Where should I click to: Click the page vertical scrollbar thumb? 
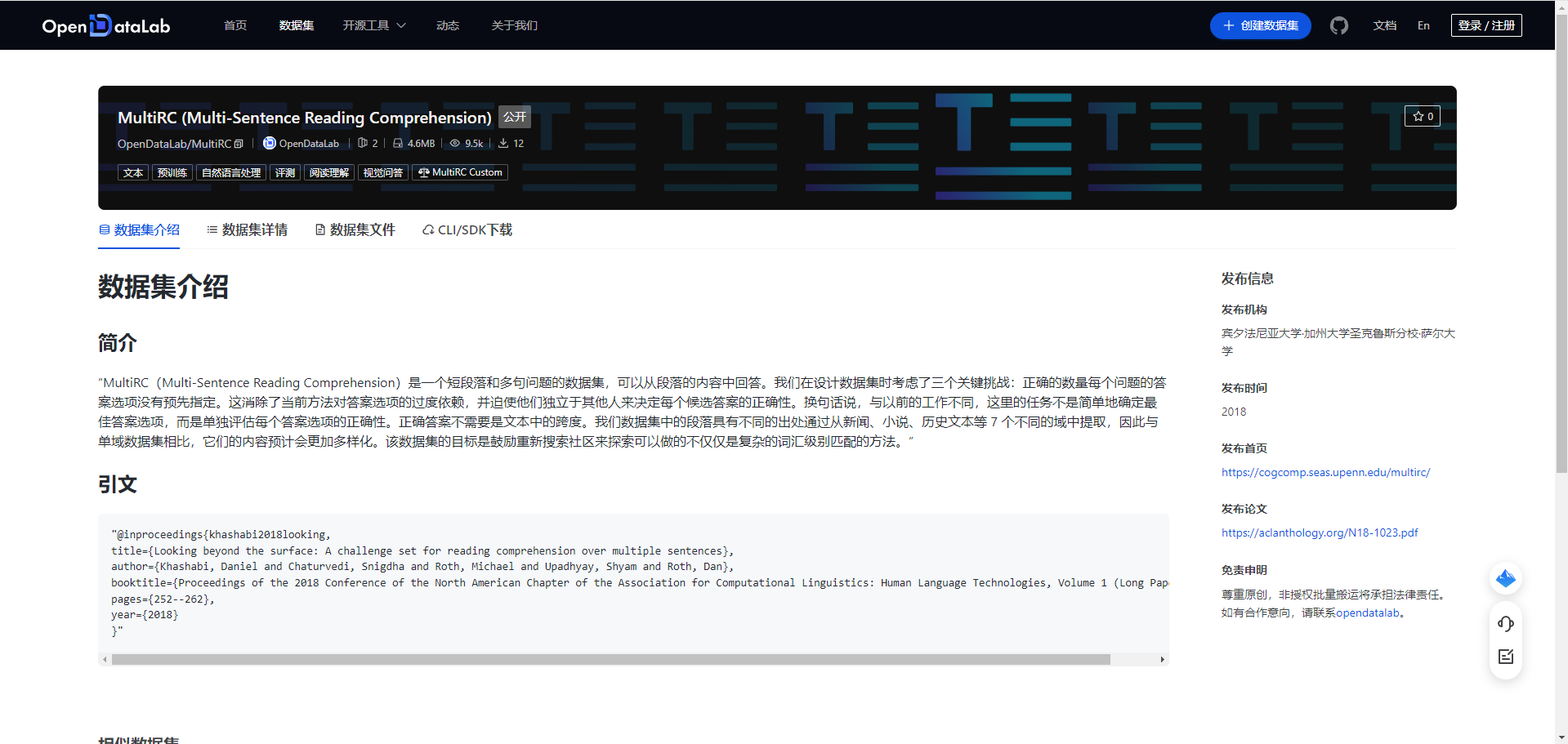pos(1561,243)
